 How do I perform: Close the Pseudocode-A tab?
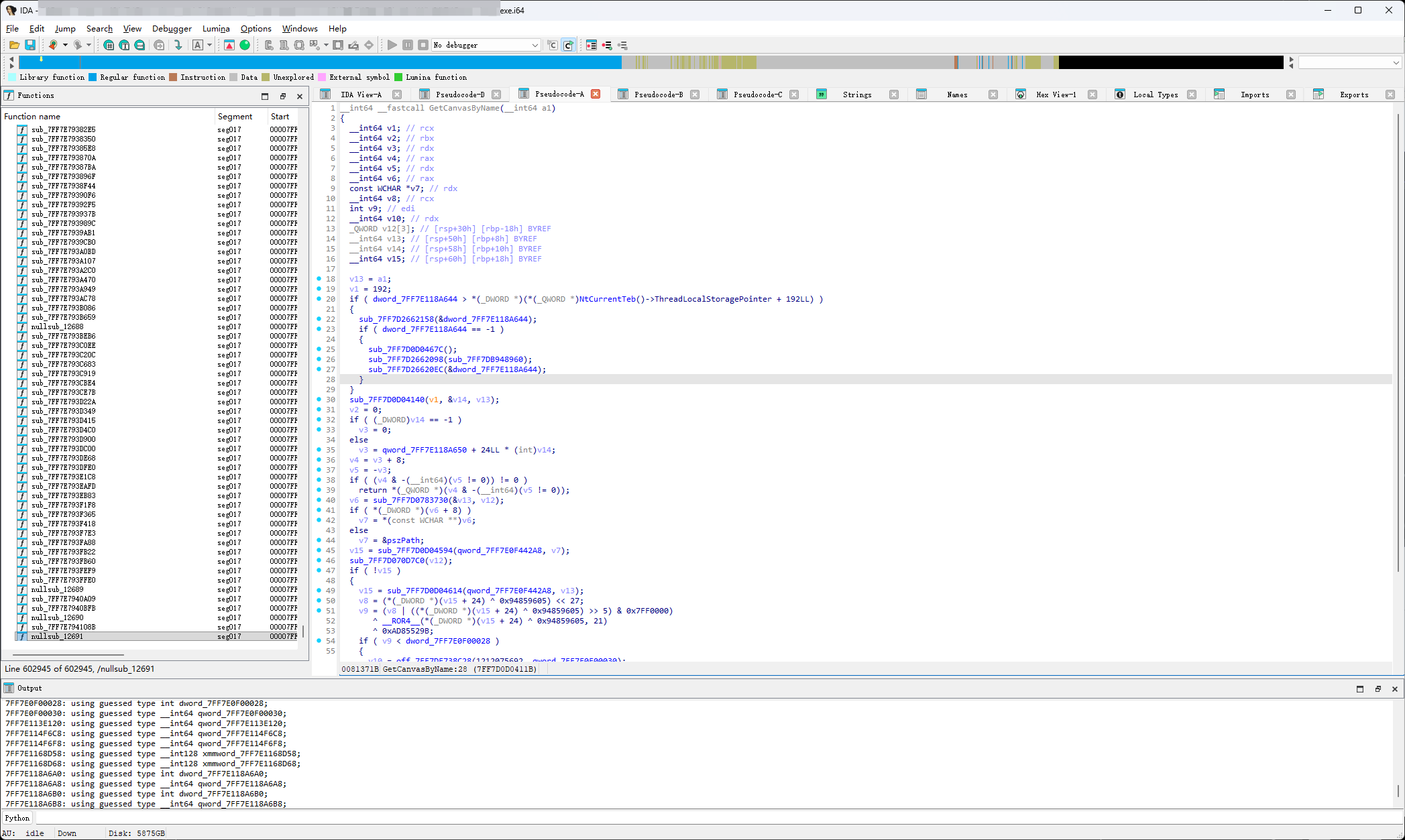click(x=596, y=95)
